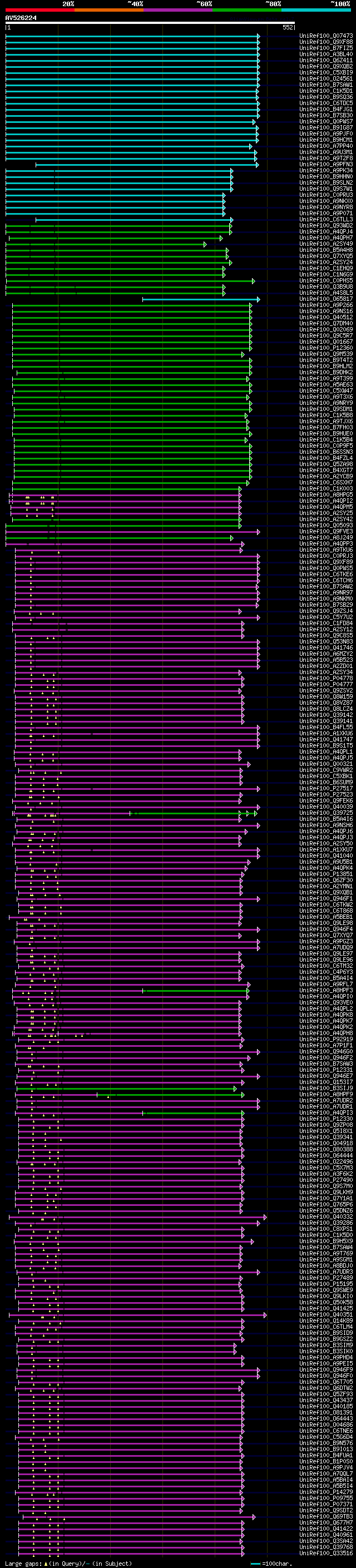Viewport: 356px width, 1568px height.
Task: Select label UniRef100_C1K5D1
Action: (326, 91)
